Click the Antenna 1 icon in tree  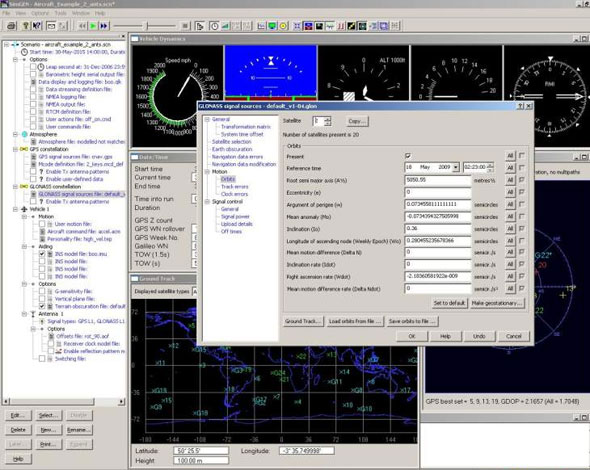tap(33, 314)
